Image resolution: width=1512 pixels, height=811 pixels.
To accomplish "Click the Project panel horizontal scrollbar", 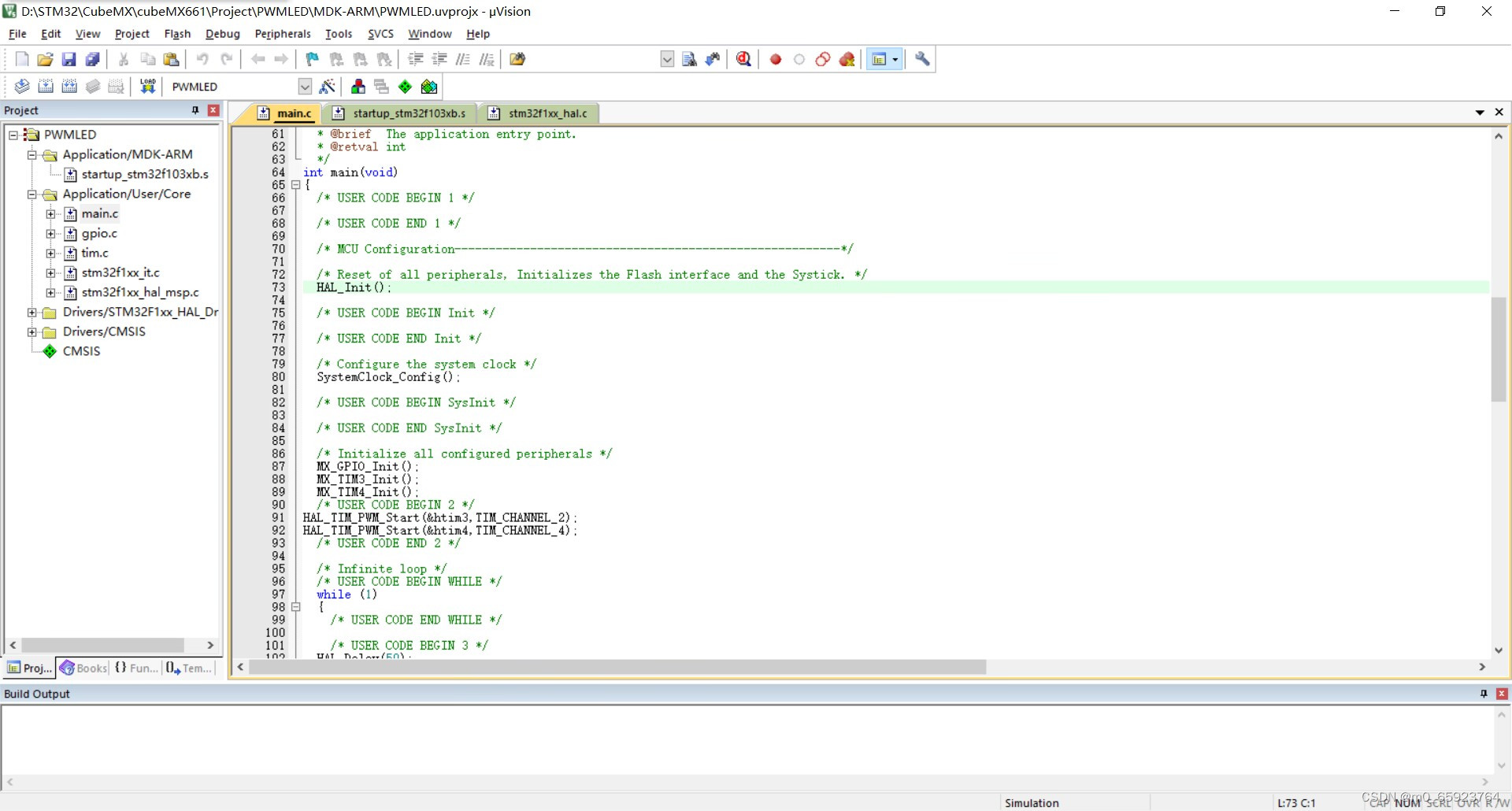I will point(102,645).
